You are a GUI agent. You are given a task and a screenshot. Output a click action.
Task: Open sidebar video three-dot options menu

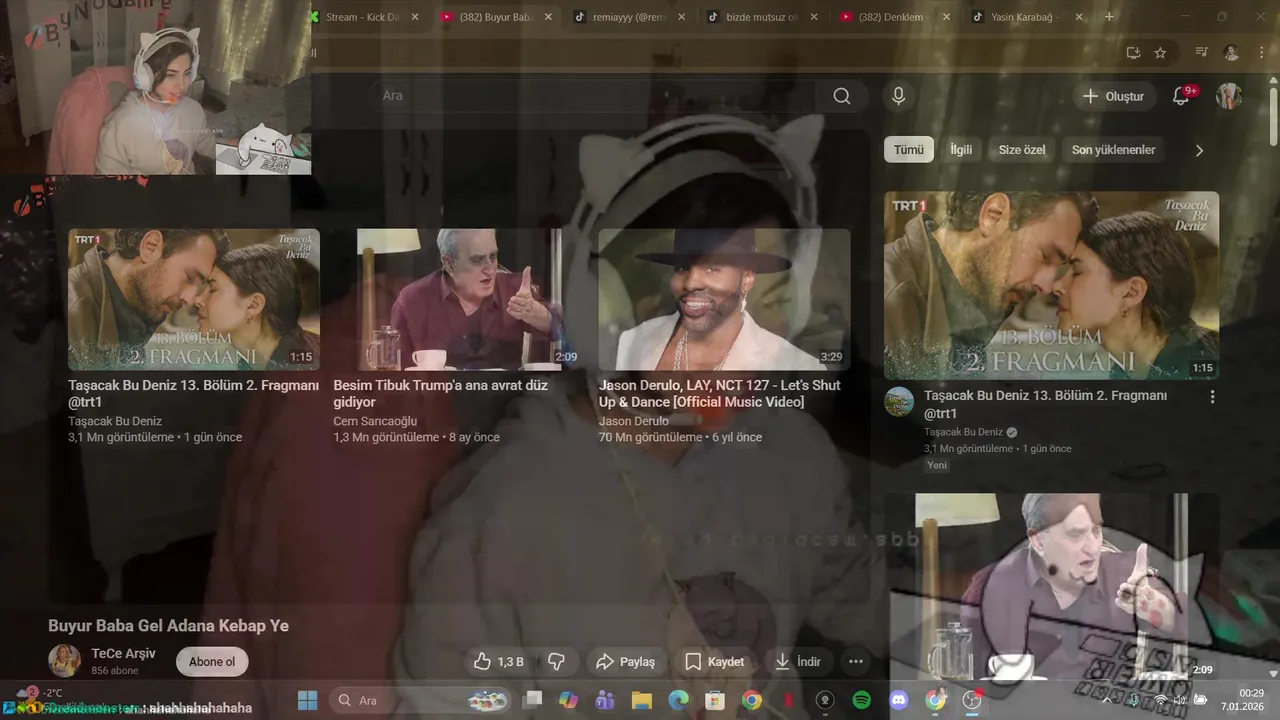[x=1212, y=397]
